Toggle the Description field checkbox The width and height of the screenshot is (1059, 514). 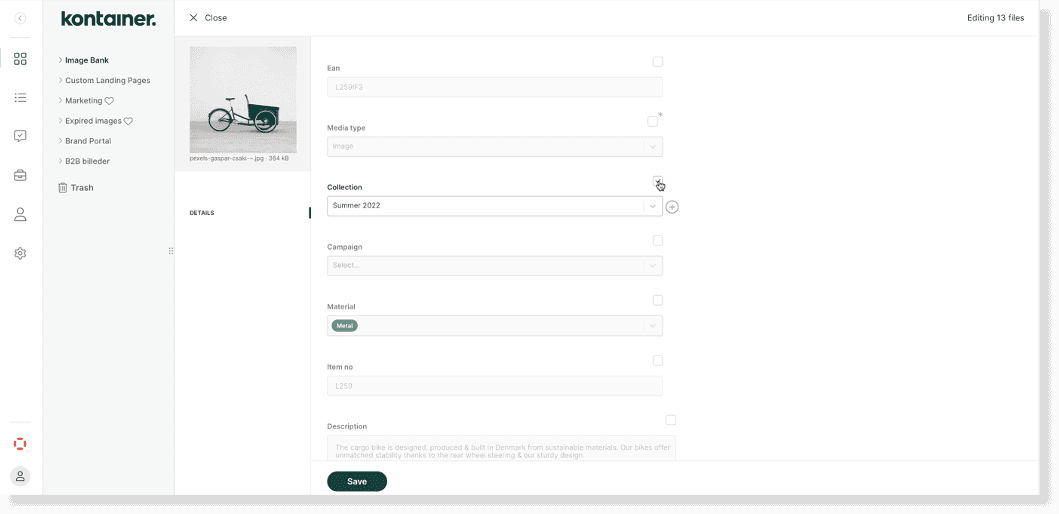pos(671,419)
